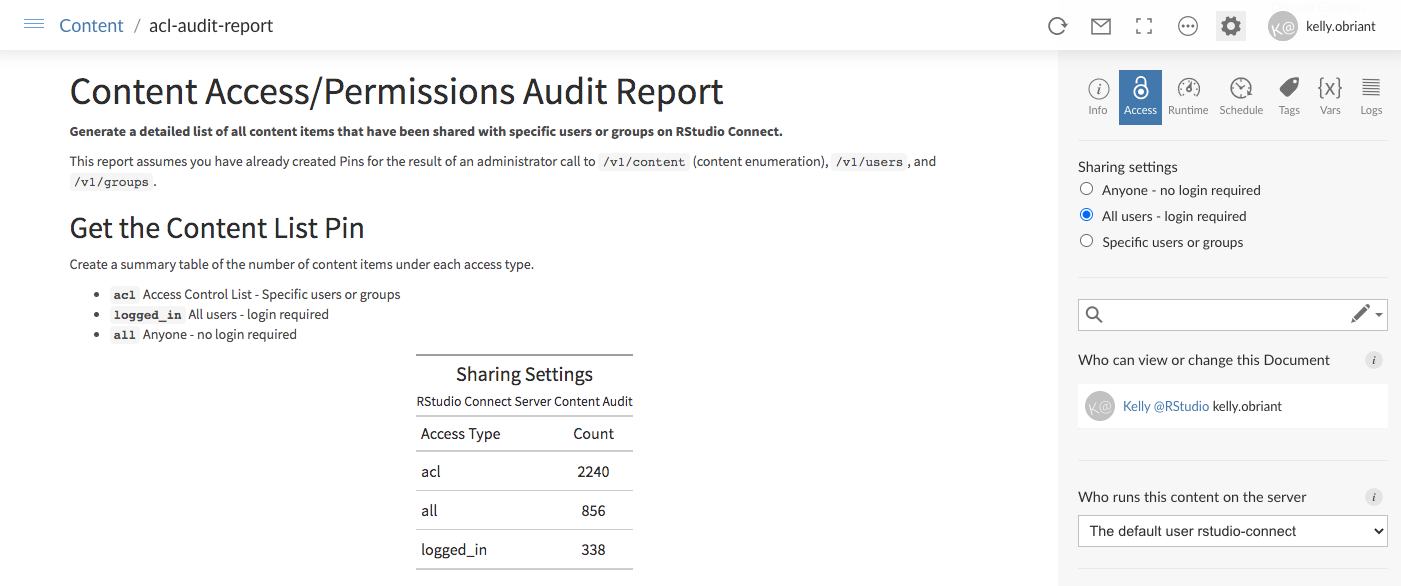
Task: View the Logs panel
Action: point(1370,96)
